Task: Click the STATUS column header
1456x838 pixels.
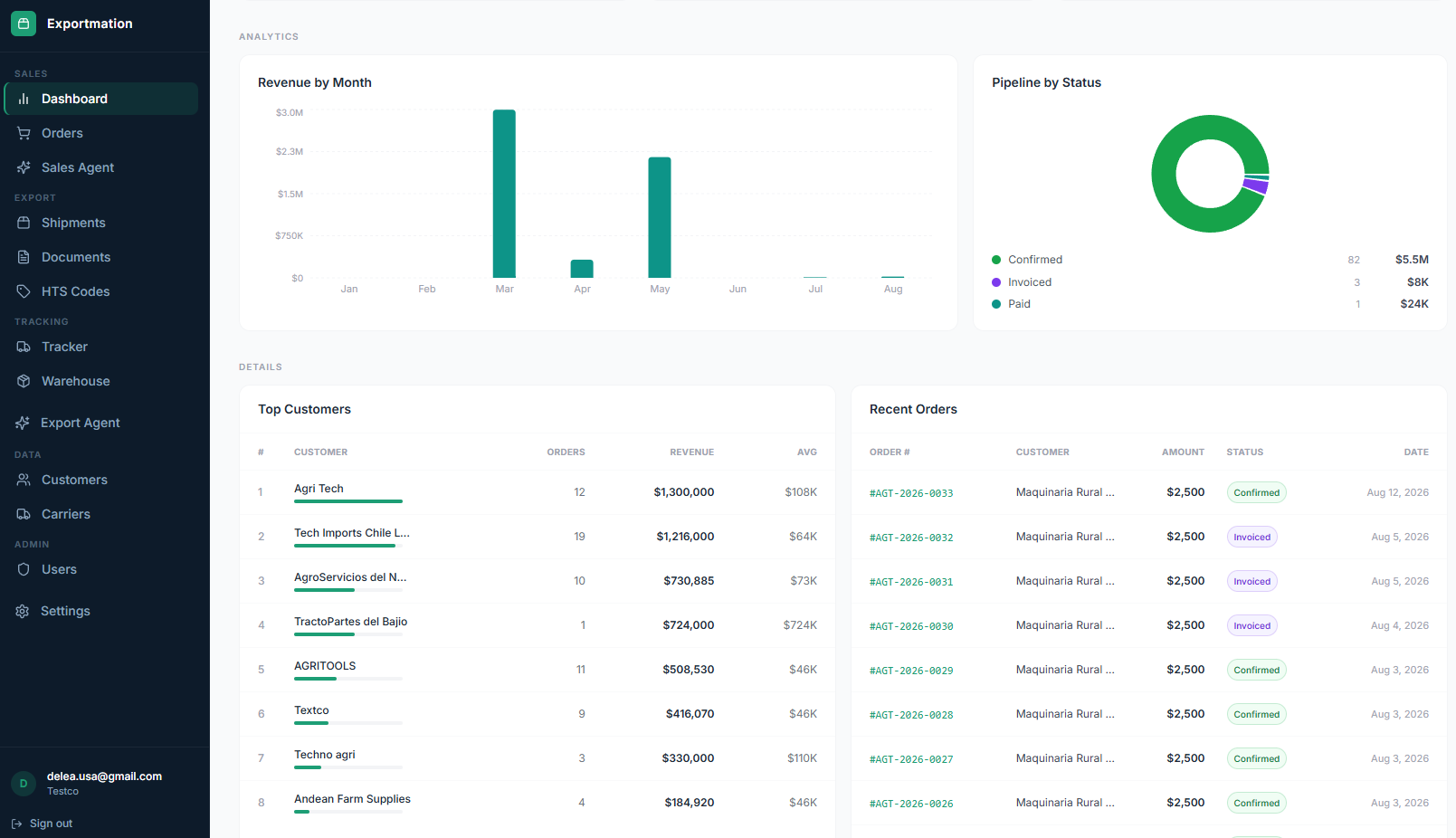Action: [1245, 452]
